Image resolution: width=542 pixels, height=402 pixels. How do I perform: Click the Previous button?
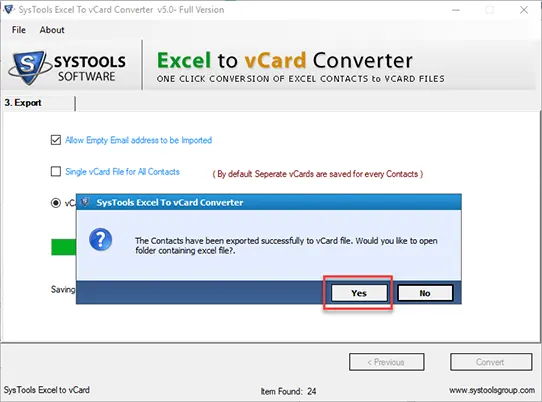[x=386, y=362]
